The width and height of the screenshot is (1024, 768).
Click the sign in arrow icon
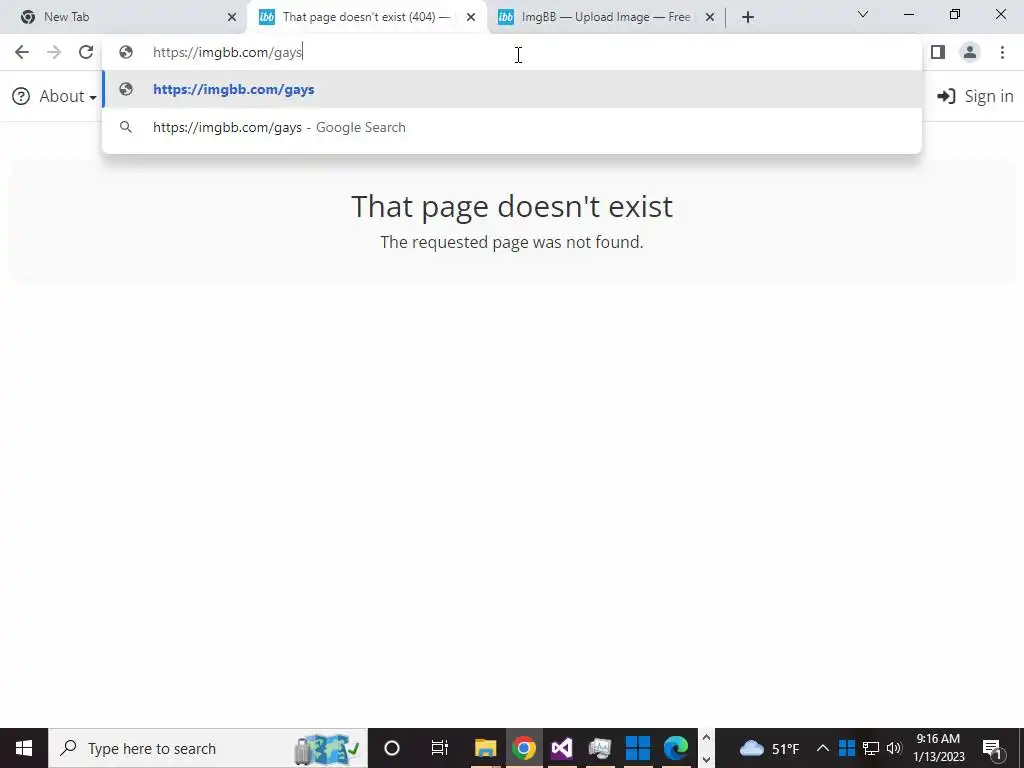coord(946,97)
